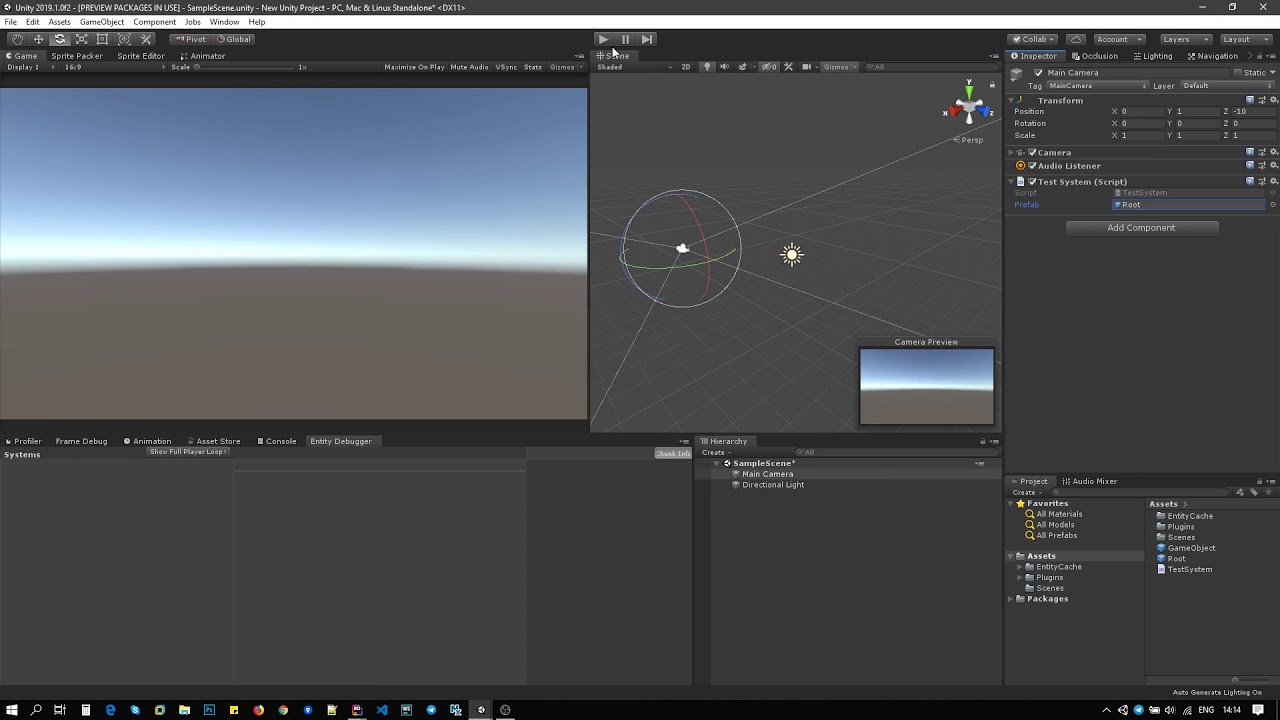This screenshot has width=1280, height=720.
Task: Disable the Camera component checkbox
Action: [1032, 152]
